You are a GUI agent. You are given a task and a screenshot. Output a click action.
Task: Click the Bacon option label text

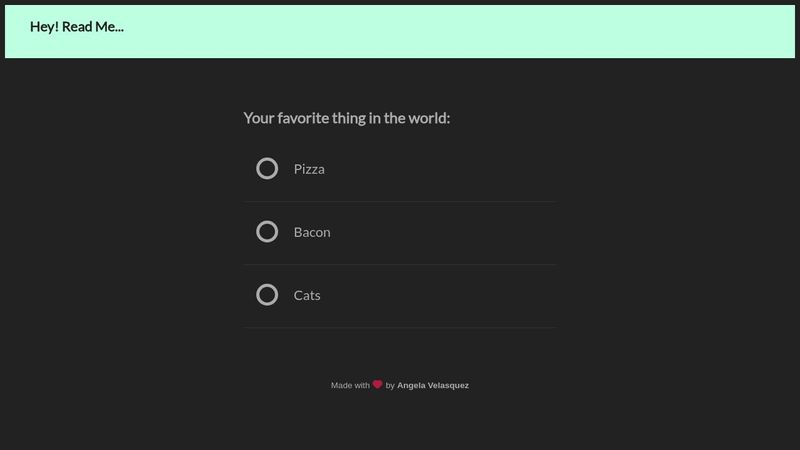point(312,232)
